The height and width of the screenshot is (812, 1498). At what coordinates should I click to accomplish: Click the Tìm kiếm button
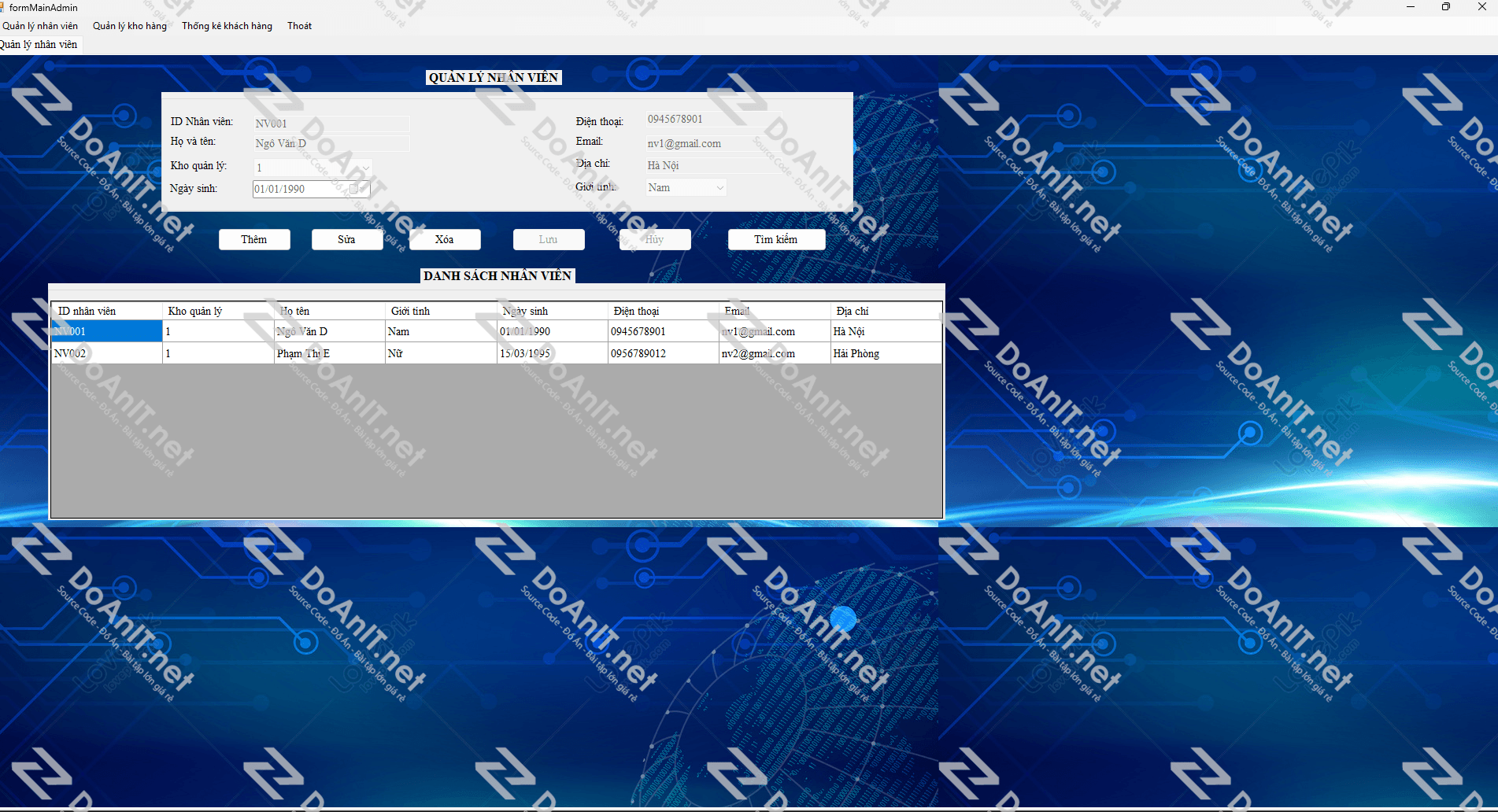(776, 240)
